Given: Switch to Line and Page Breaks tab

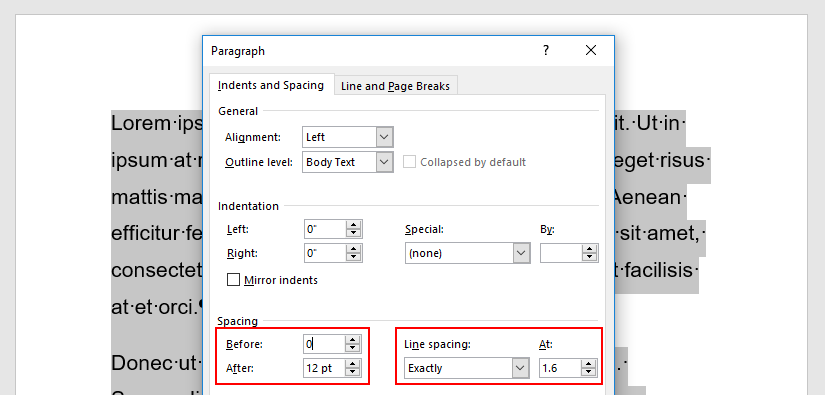Looking at the screenshot, I should 396,86.
